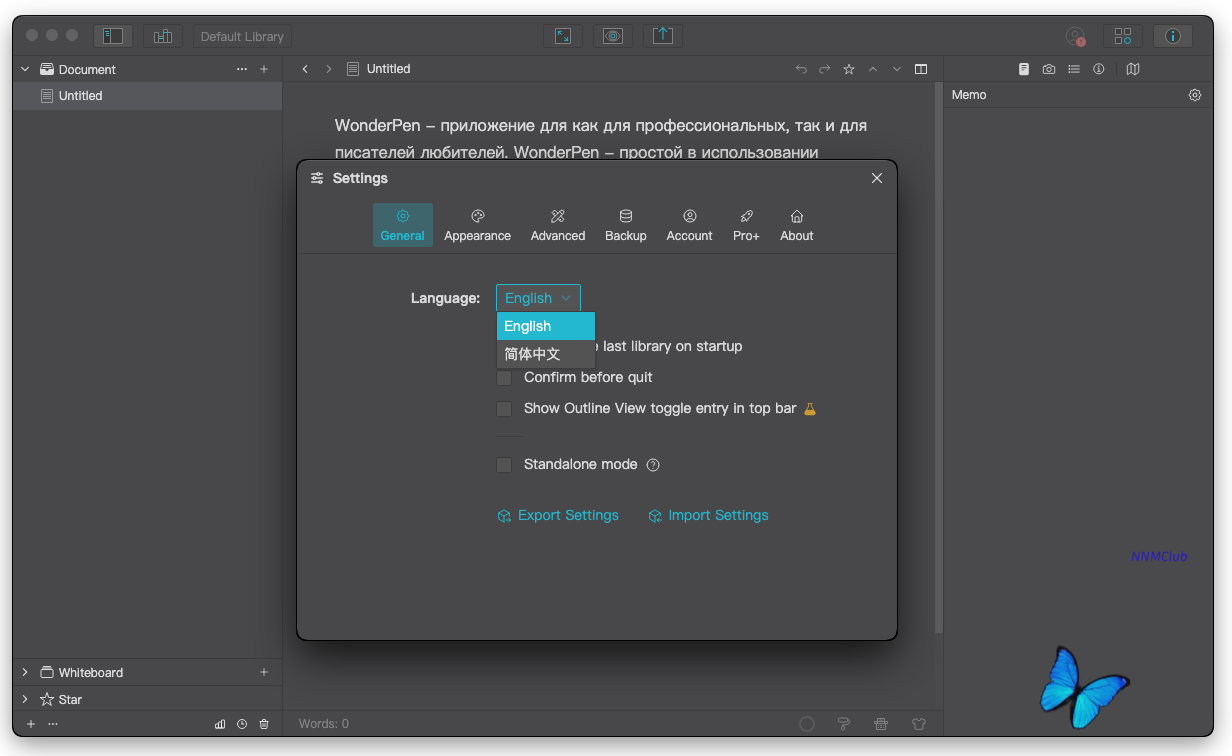Open the statistics chart icon in top toolbar

(x=162, y=36)
